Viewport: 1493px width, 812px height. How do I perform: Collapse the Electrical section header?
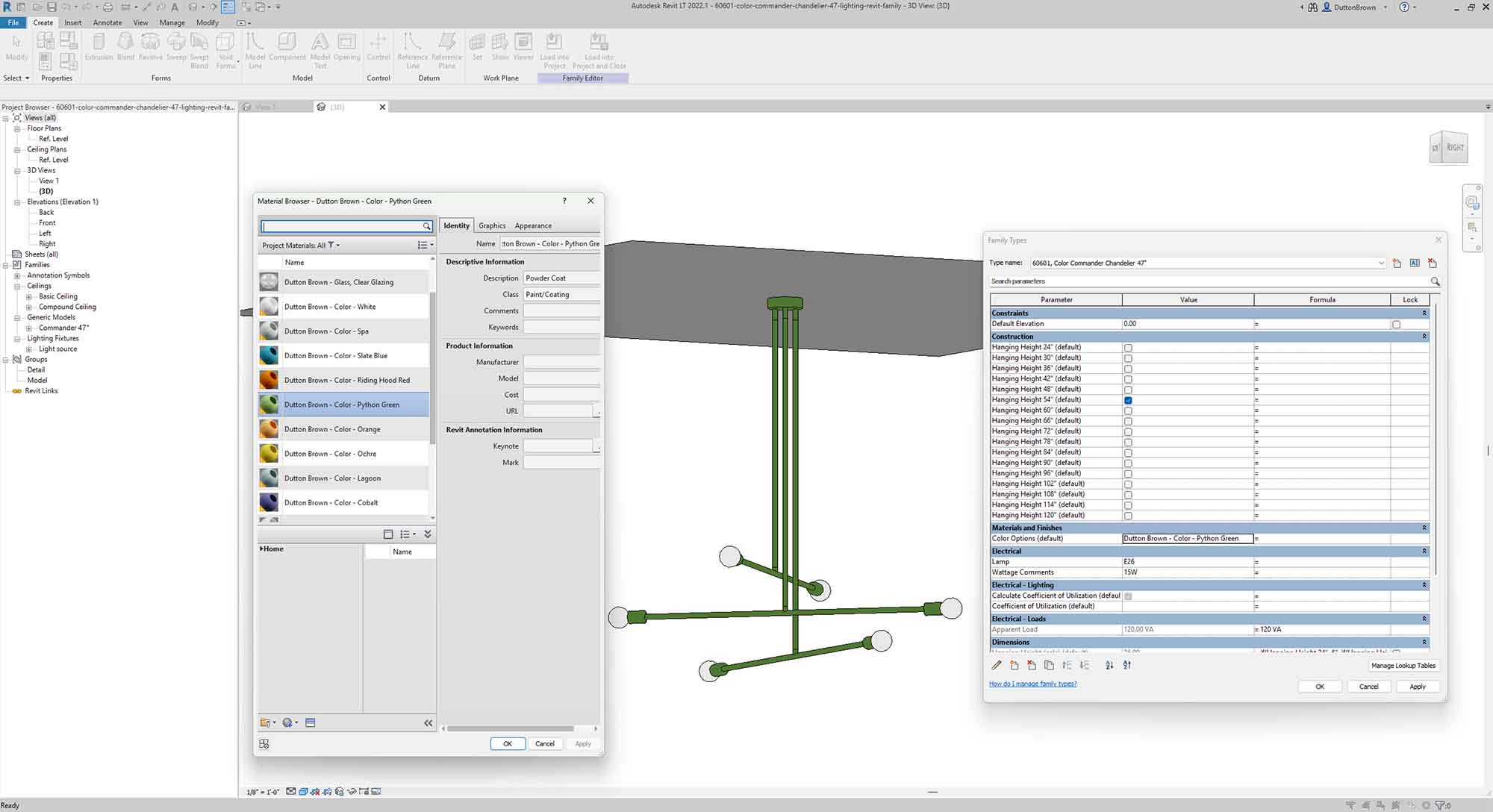click(x=1424, y=551)
